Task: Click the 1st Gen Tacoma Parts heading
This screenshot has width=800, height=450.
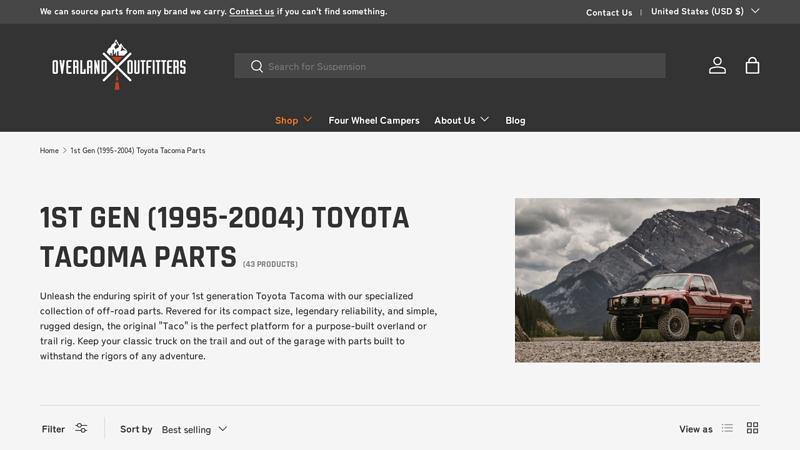Action: [x=224, y=237]
